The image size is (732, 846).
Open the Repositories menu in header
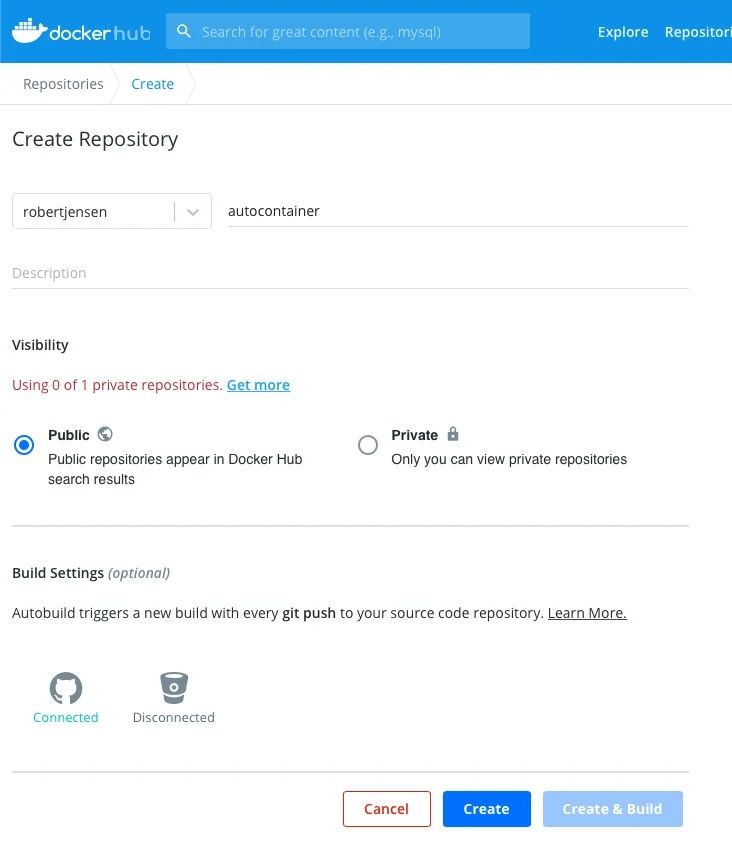pyautogui.click(x=698, y=32)
